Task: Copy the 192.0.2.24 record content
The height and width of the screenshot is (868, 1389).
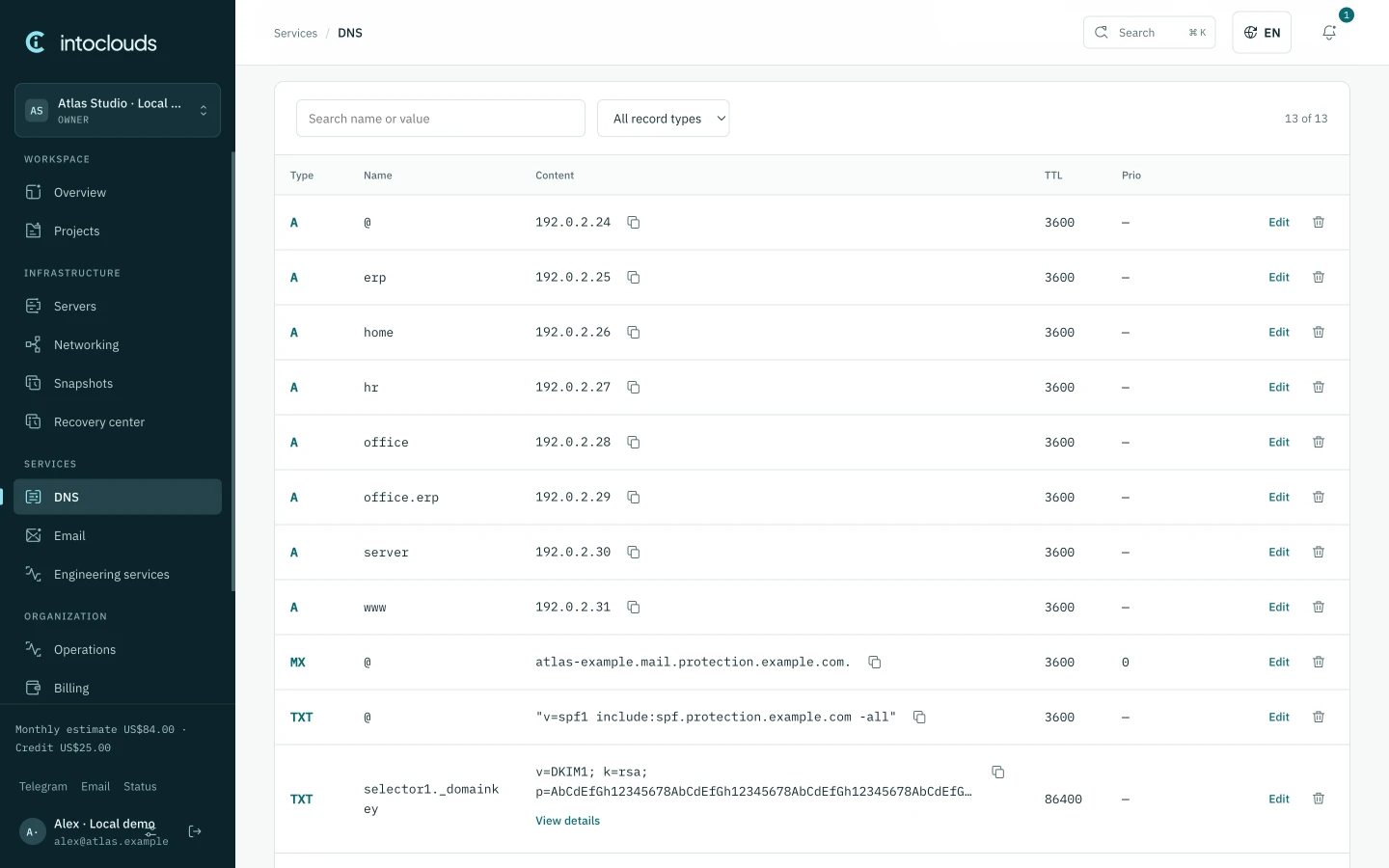Action: tap(634, 223)
